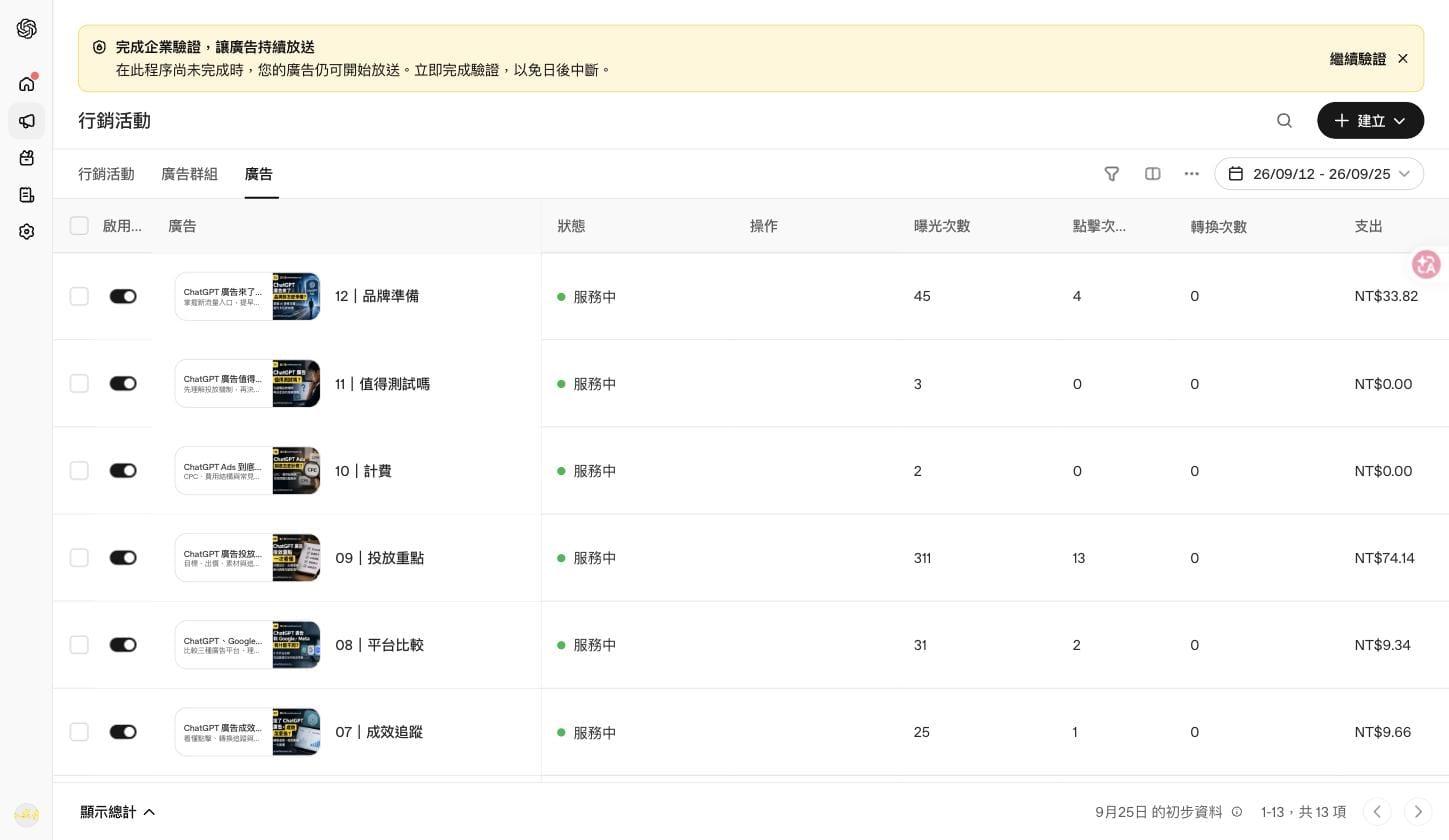Click the spend value NT$74.14
Viewport: 1449px width, 840px height.
click(x=1384, y=558)
